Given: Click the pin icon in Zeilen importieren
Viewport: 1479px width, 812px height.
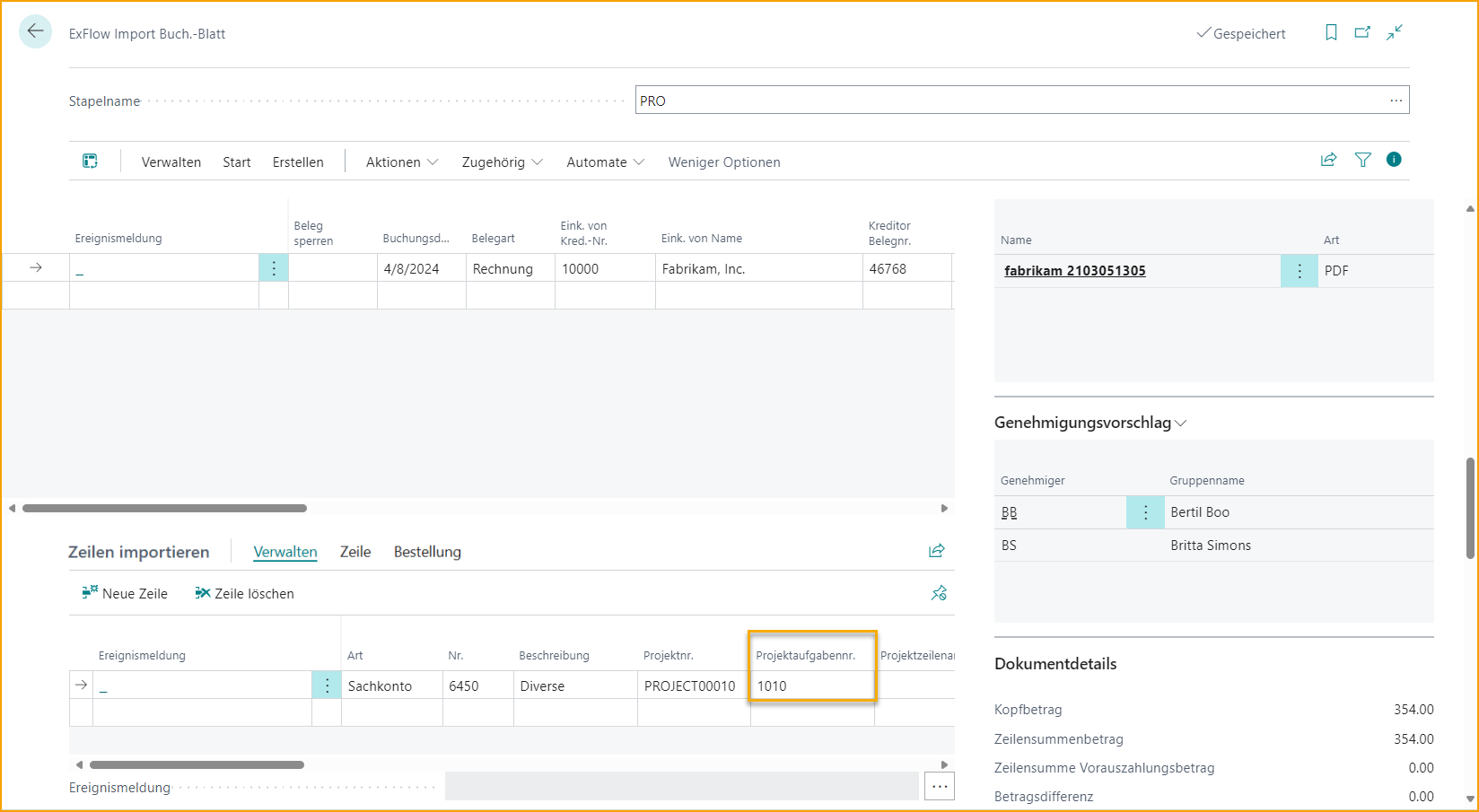Looking at the screenshot, I should coord(939,593).
